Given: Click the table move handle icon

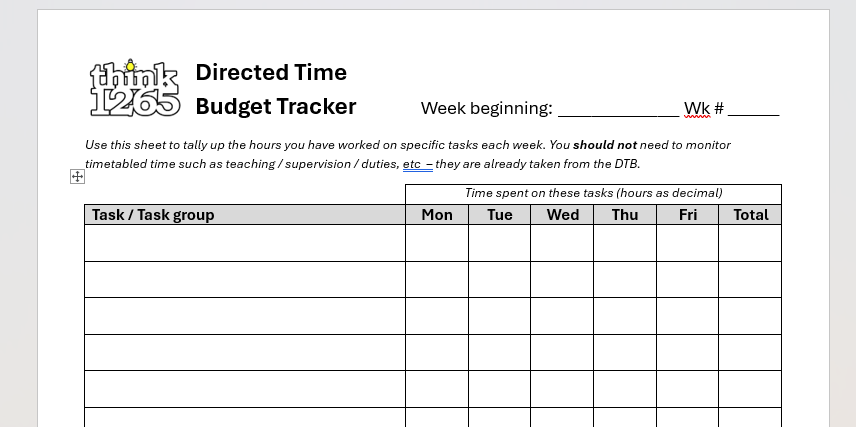Looking at the screenshot, I should coord(78,176).
